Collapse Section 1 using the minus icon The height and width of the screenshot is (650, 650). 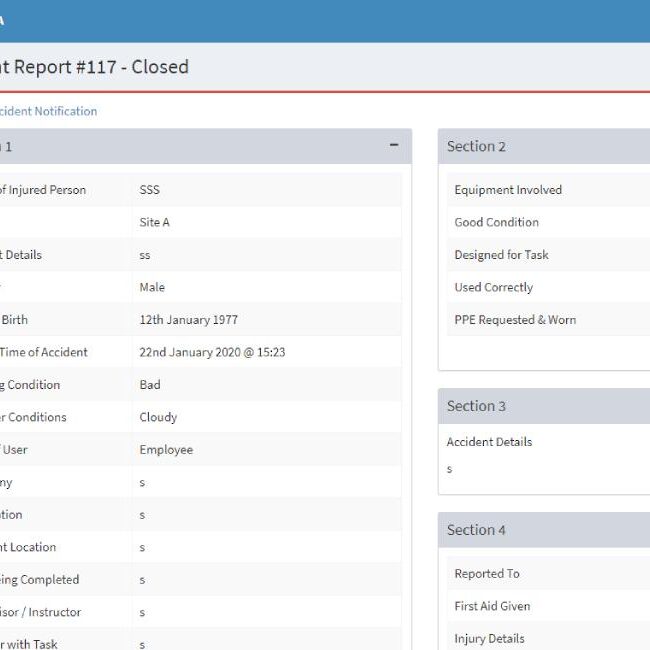pyautogui.click(x=394, y=146)
